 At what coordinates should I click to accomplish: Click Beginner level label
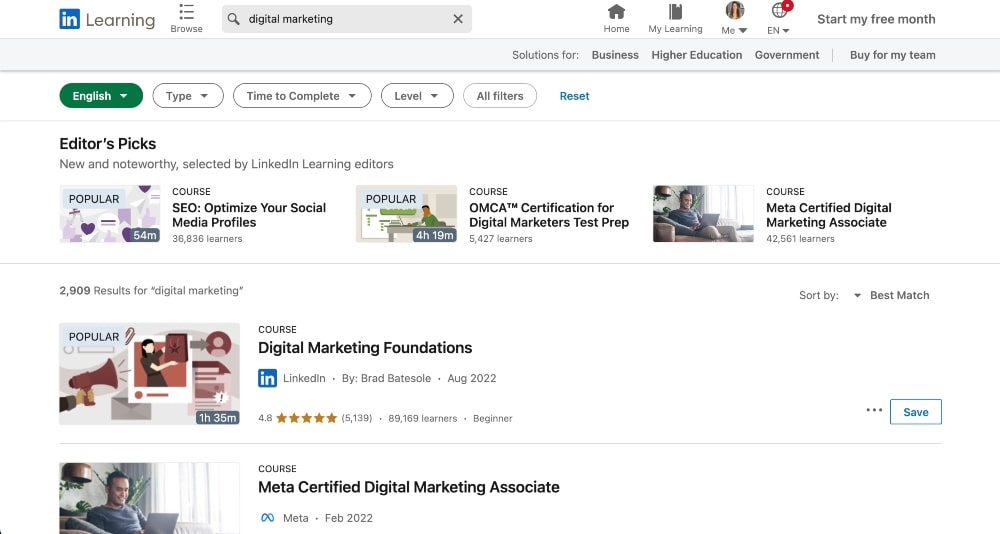pyautogui.click(x=492, y=419)
